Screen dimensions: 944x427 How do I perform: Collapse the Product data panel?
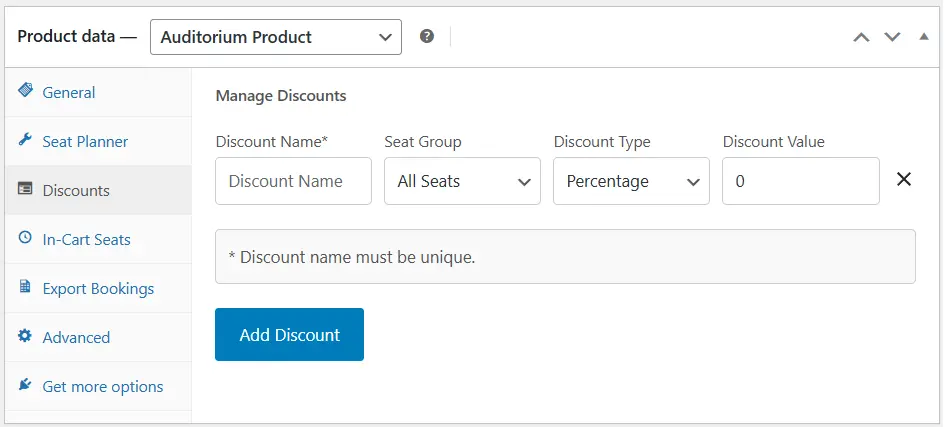(x=923, y=37)
